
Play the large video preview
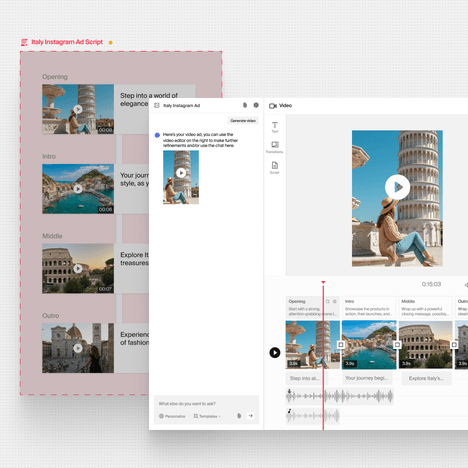[397, 187]
